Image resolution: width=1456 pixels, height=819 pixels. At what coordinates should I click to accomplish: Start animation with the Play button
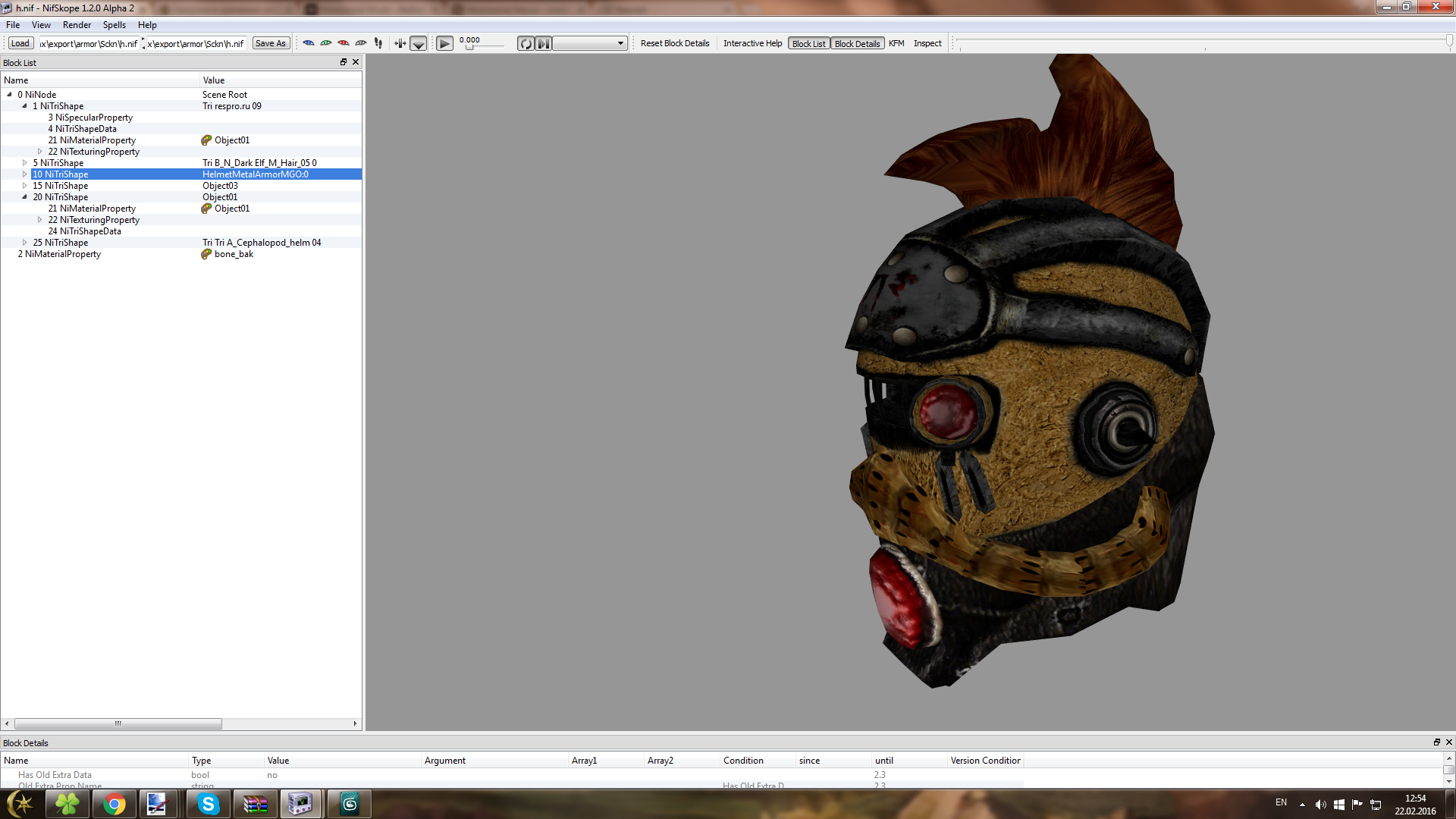(x=445, y=43)
